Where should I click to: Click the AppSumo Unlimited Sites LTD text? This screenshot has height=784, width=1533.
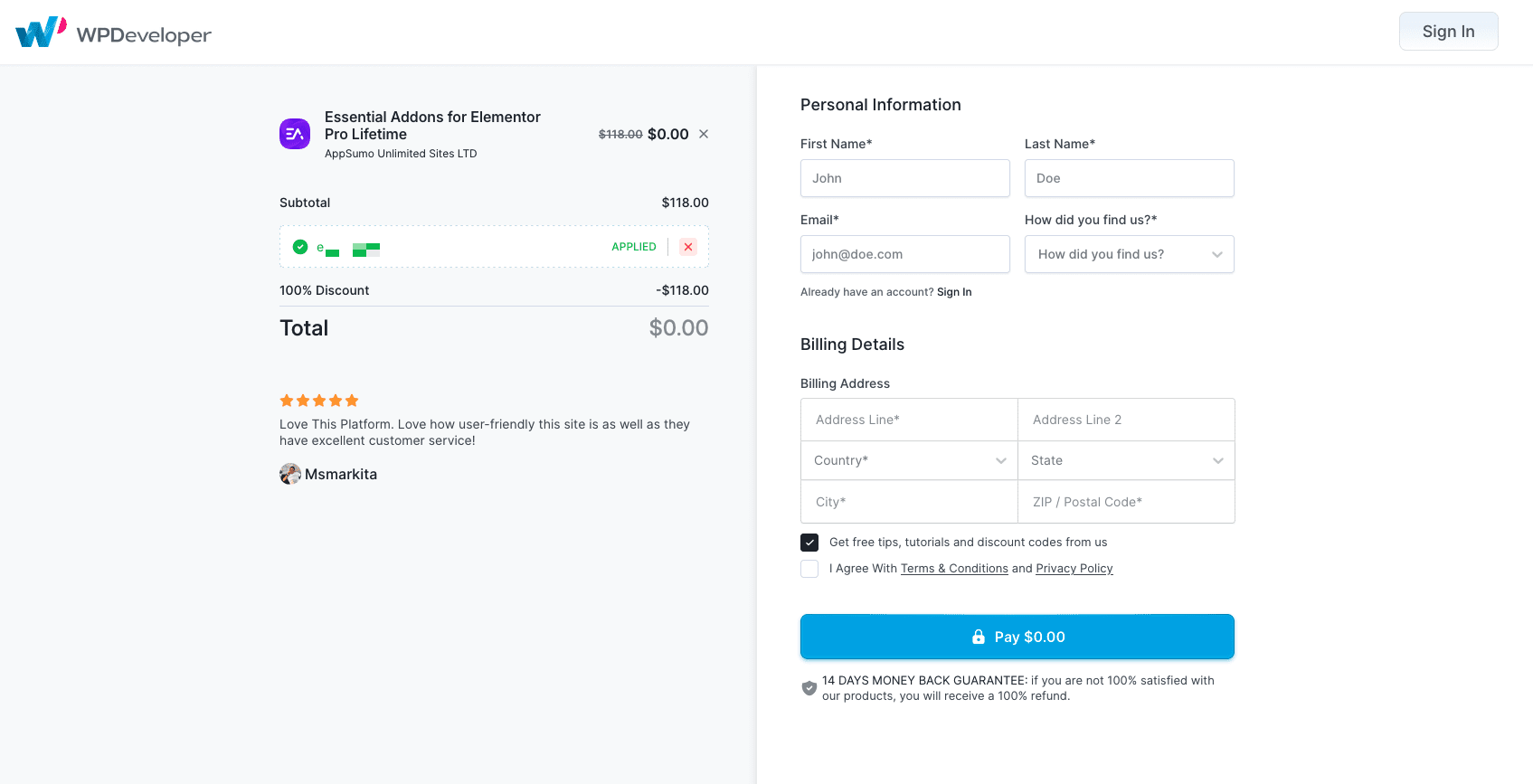click(401, 154)
